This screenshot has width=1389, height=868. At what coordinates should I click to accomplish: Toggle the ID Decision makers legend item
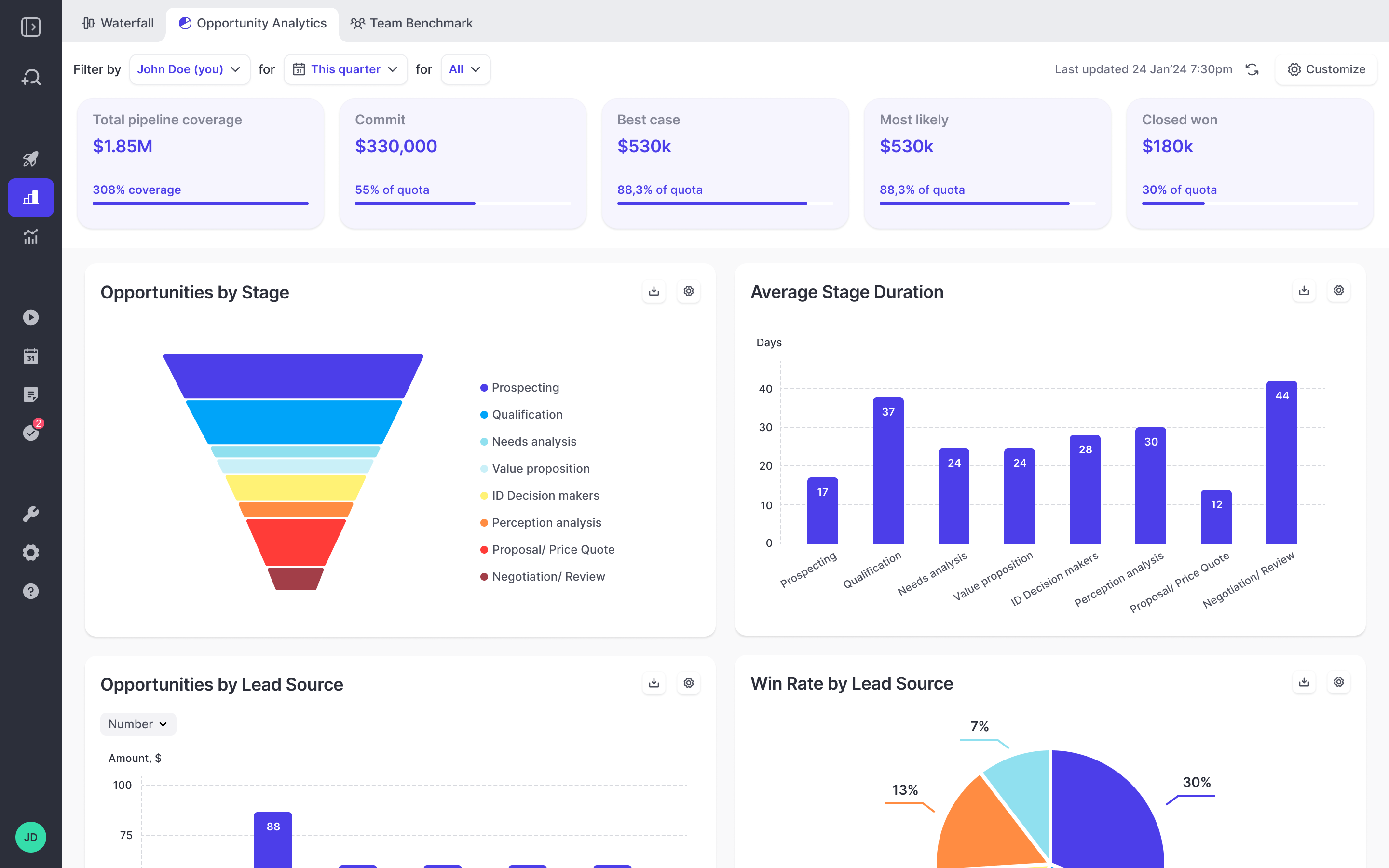(x=540, y=495)
